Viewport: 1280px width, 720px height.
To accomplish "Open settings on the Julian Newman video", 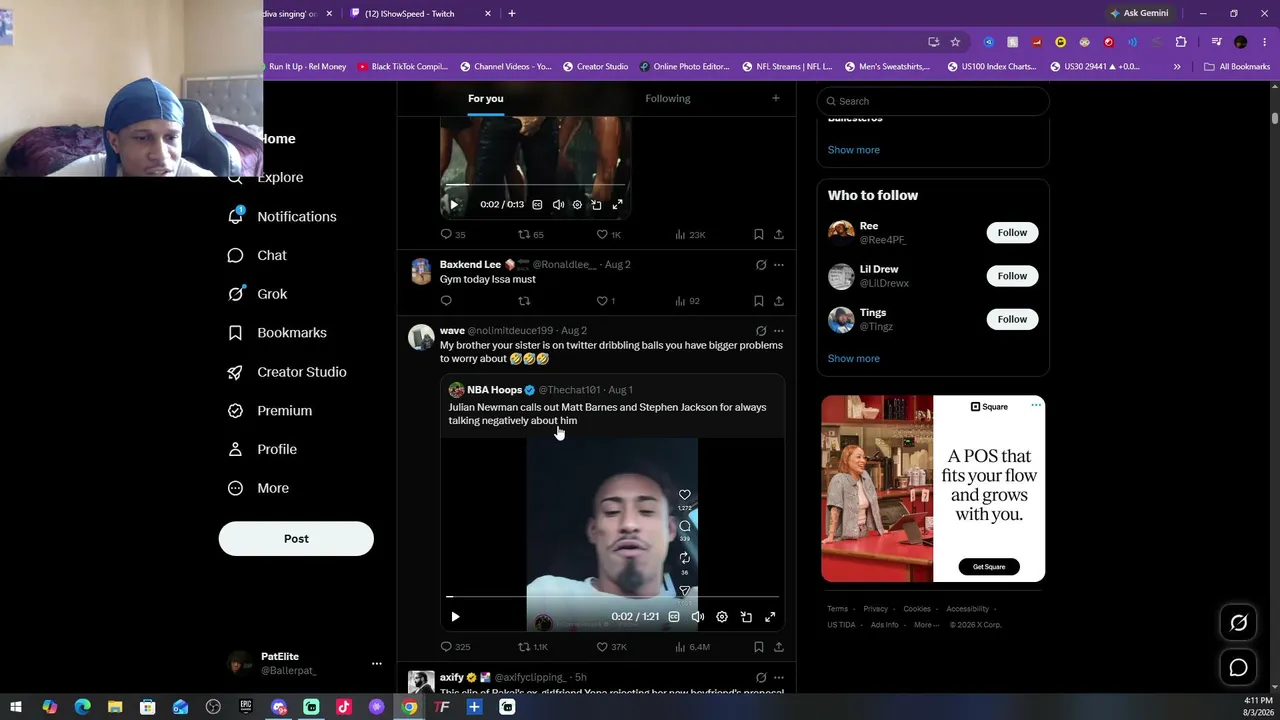I will coord(722,617).
